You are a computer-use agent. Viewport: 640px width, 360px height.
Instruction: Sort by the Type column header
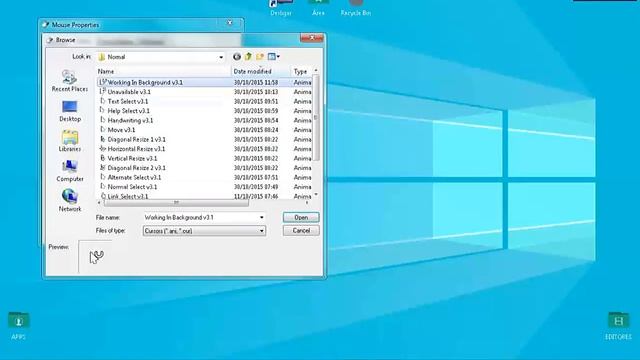click(x=302, y=71)
